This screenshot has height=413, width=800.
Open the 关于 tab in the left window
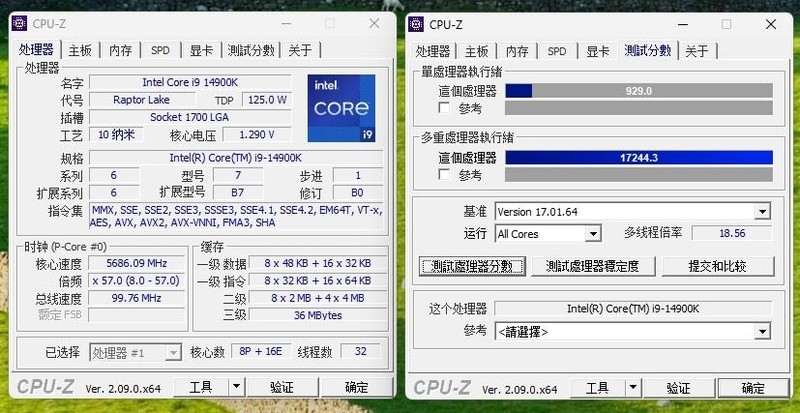pos(300,50)
